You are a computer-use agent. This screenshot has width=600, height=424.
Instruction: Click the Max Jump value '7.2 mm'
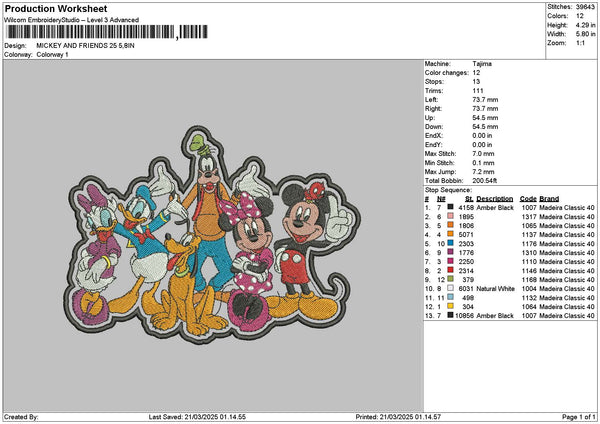(483, 171)
